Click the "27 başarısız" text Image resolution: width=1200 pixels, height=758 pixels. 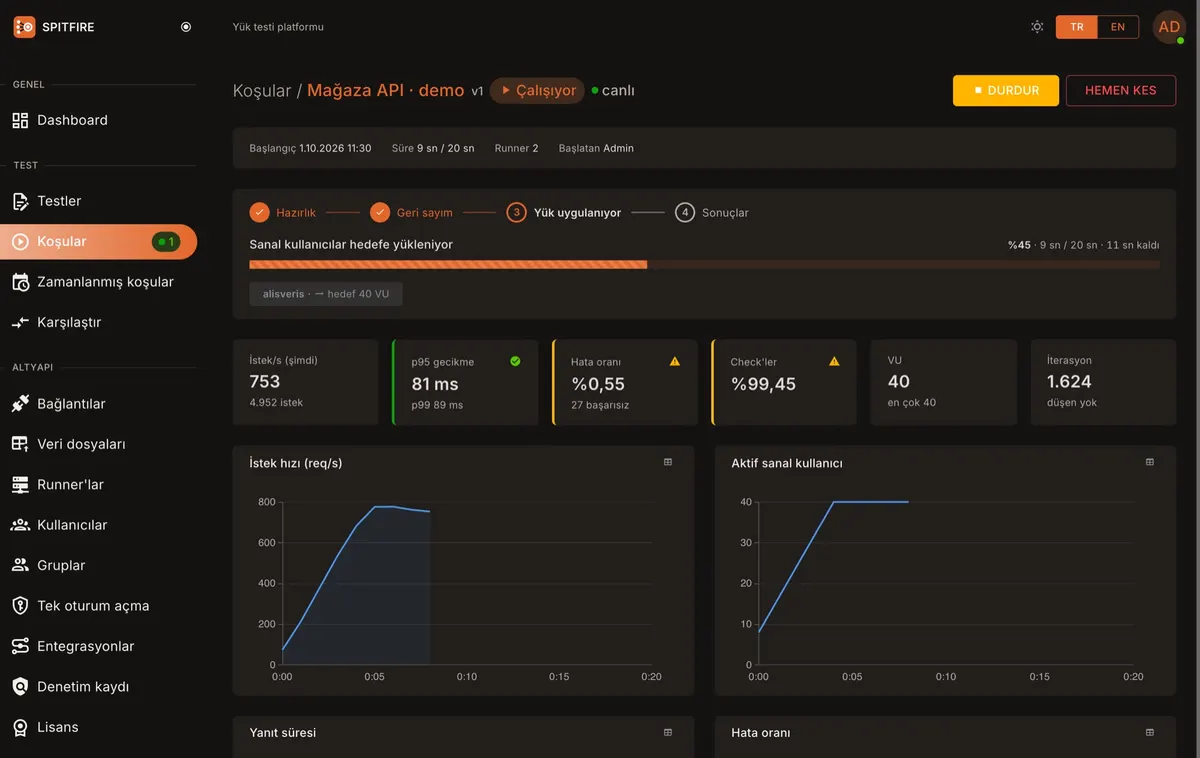coord(600,405)
